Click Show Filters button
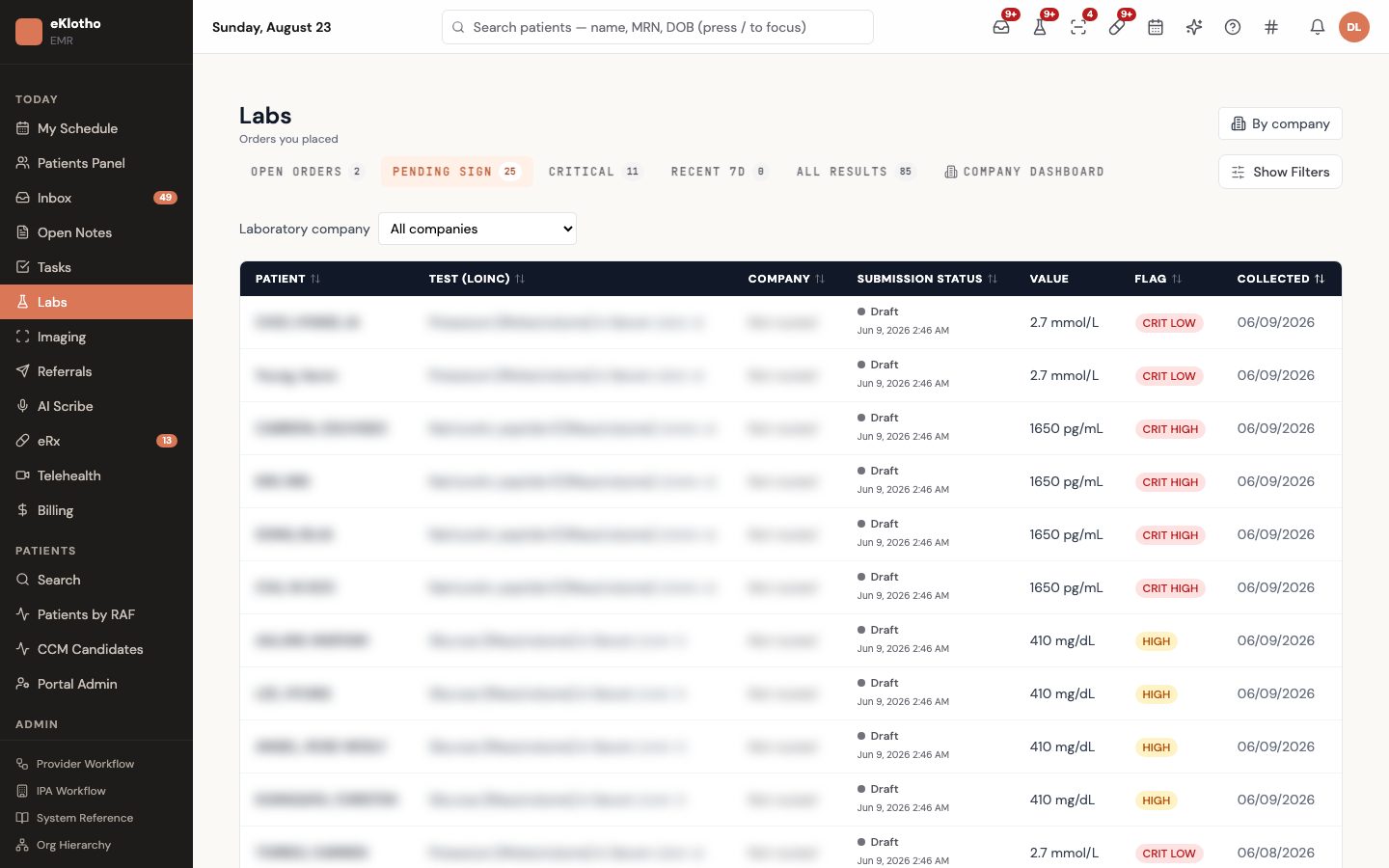This screenshot has height=868, width=1389. click(x=1280, y=172)
